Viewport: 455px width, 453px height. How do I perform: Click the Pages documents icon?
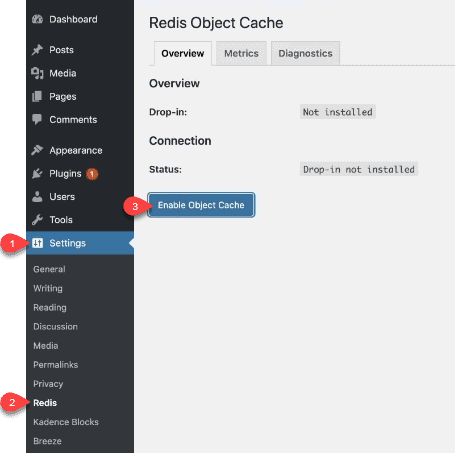point(37,96)
